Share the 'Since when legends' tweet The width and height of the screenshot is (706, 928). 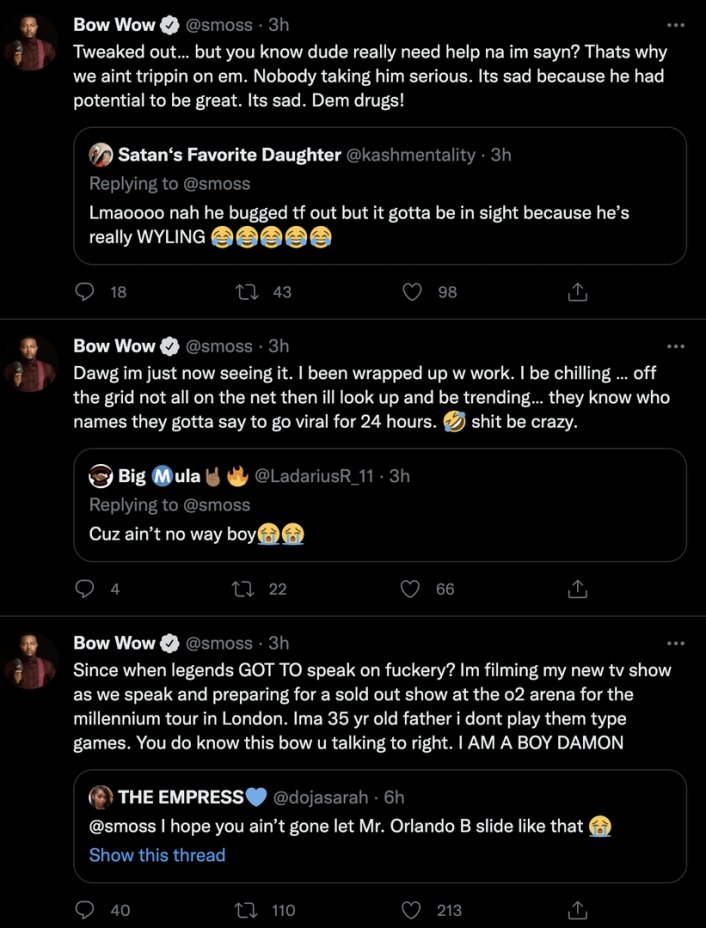(x=577, y=909)
